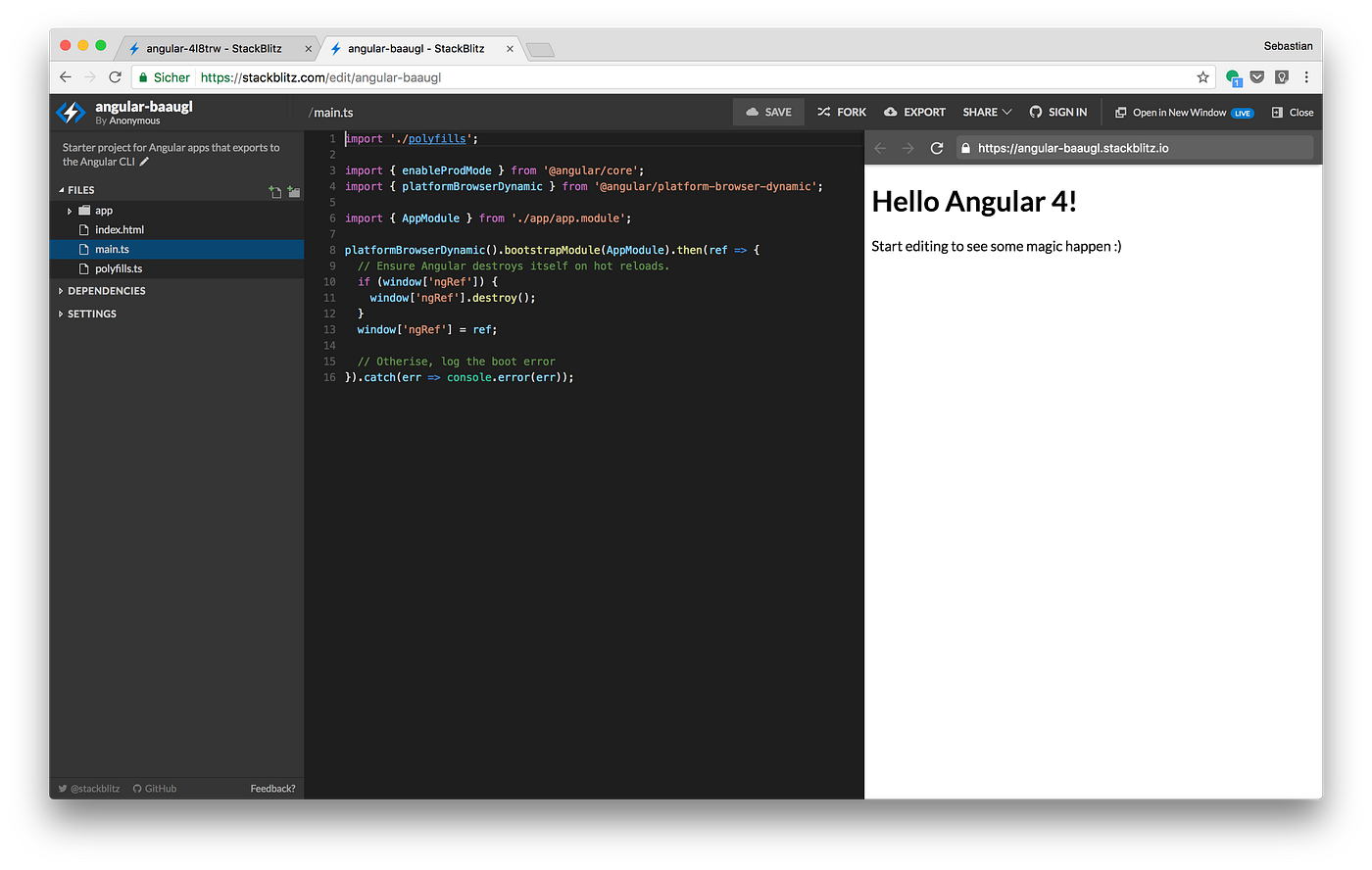The width and height of the screenshot is (1372, 870).
Task: Expand the SETTINGS section
Action: click(87, 314)
